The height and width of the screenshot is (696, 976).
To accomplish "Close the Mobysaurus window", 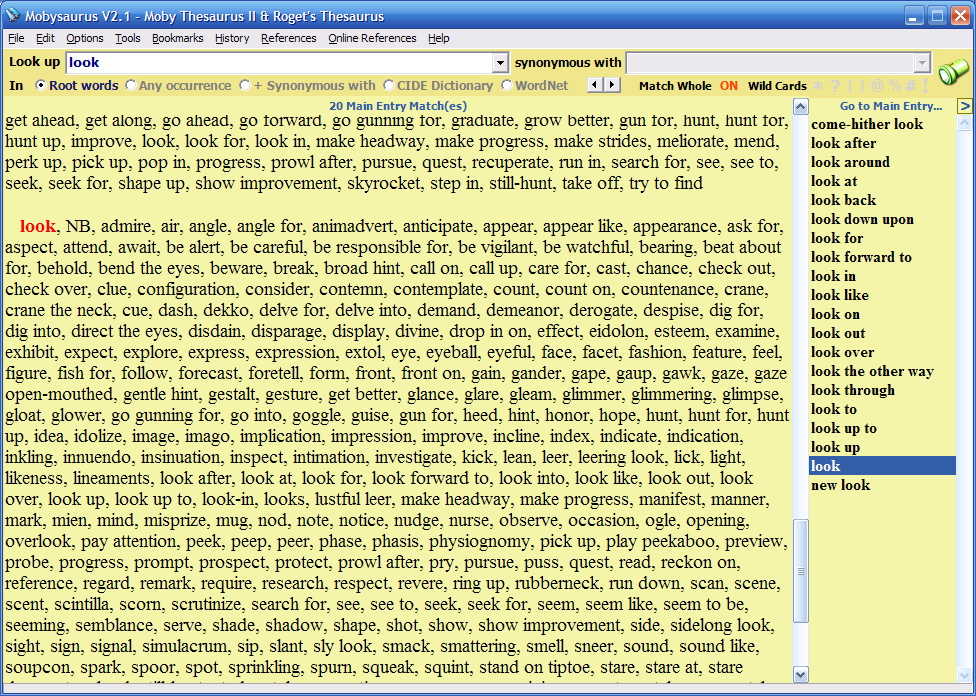I will pyautogui.click(x=960, y=16).
